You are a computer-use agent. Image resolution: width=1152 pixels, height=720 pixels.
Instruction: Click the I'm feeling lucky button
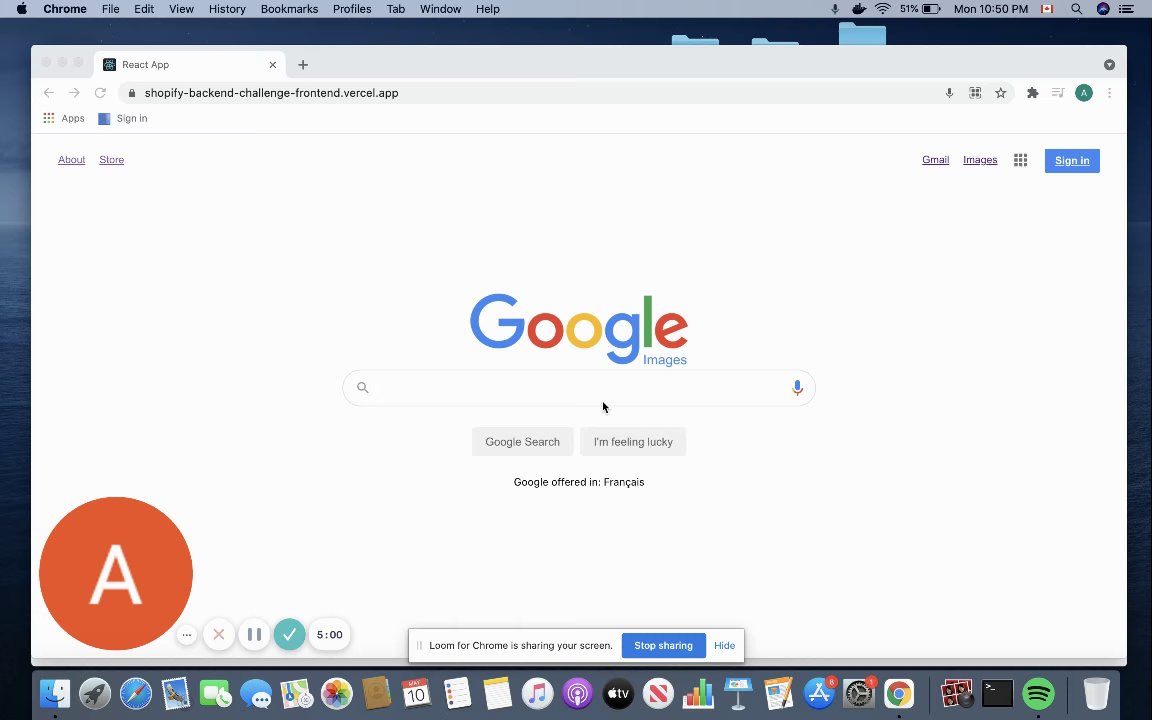633,442
